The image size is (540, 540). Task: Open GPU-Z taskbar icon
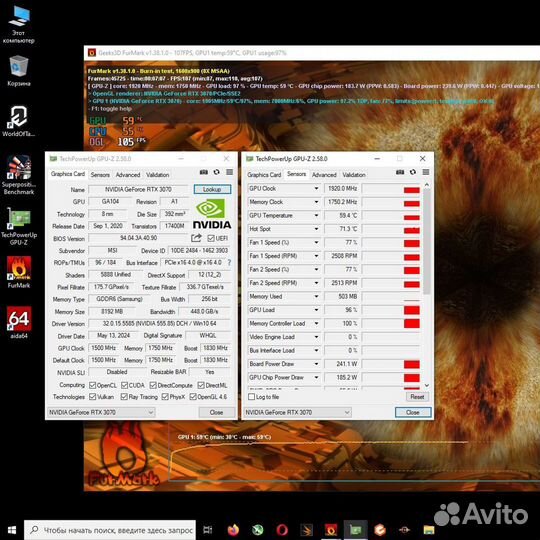pos(355,530)
